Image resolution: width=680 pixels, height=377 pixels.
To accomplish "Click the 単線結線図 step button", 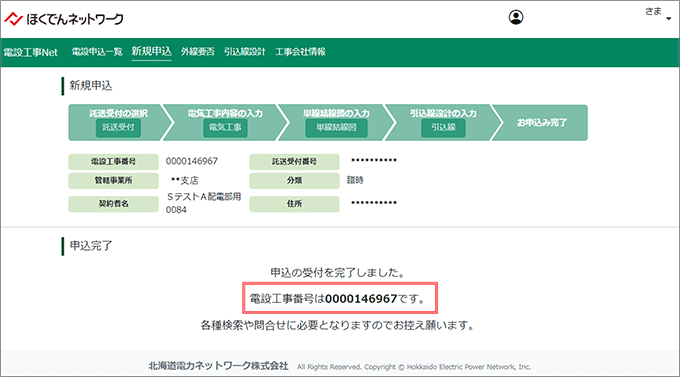I will tap(336, 128).
